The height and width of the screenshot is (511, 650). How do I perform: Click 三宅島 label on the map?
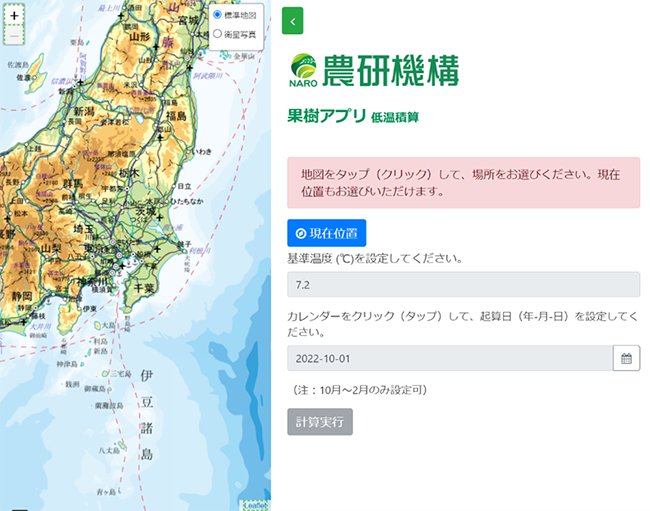pos(121,374)
